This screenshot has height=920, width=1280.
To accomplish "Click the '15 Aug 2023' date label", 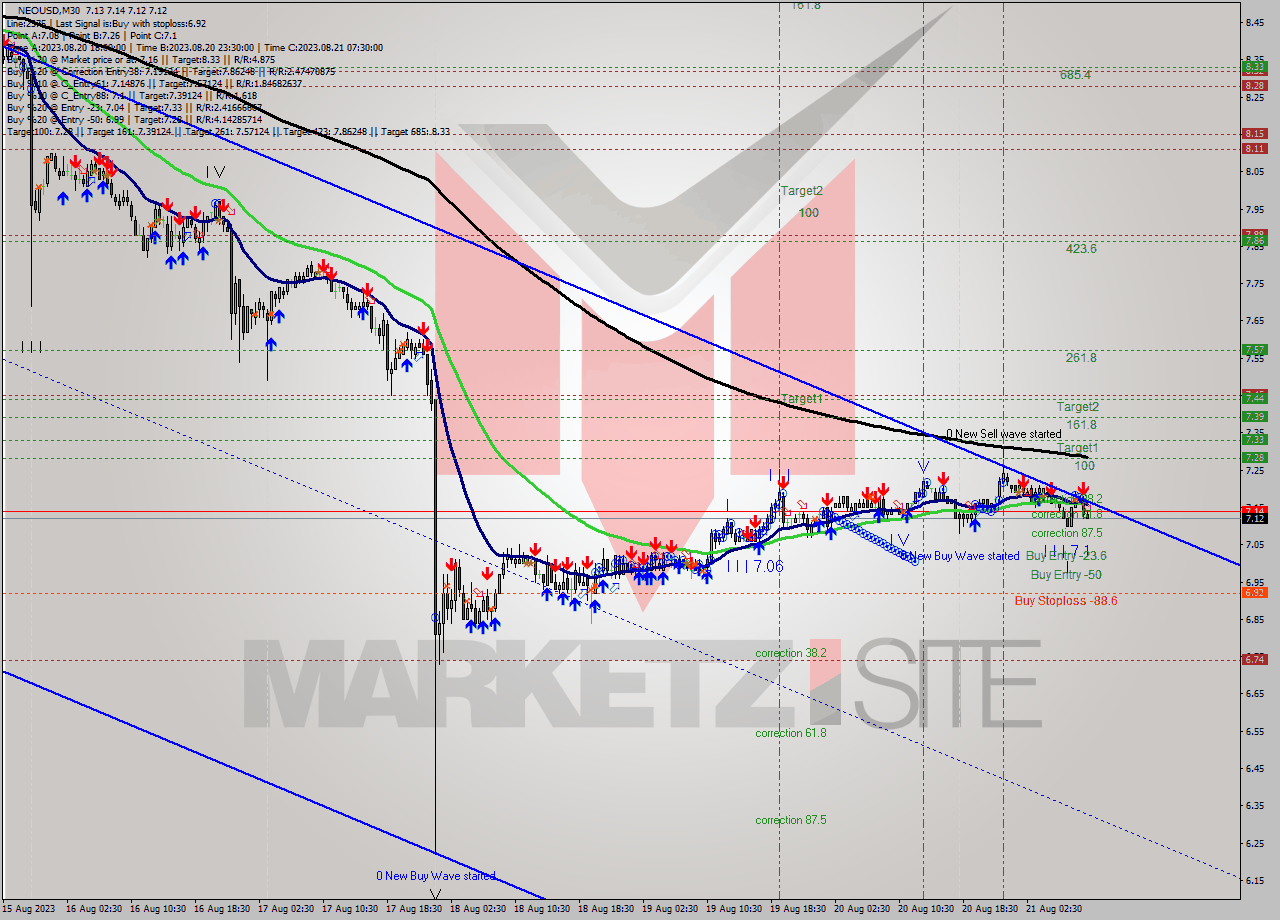I will tap(30, 909).
